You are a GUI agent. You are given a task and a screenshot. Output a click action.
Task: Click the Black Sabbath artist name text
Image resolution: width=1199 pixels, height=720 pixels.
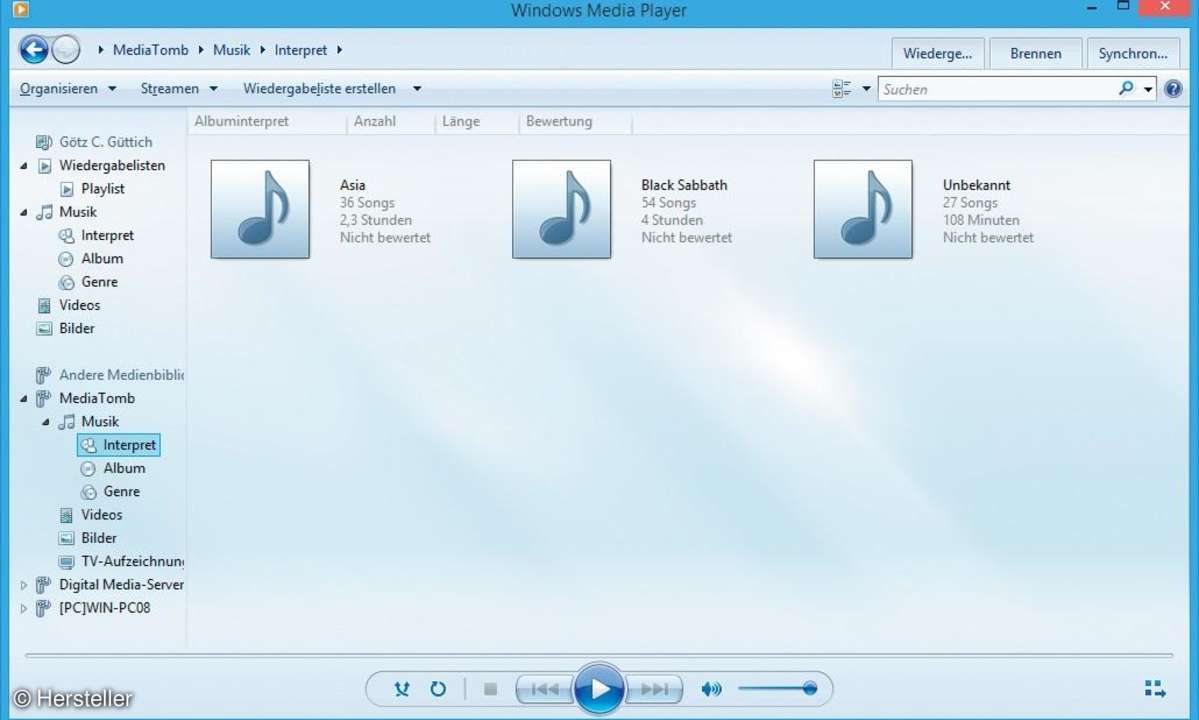pyautogui.click(x=684, y=185)
